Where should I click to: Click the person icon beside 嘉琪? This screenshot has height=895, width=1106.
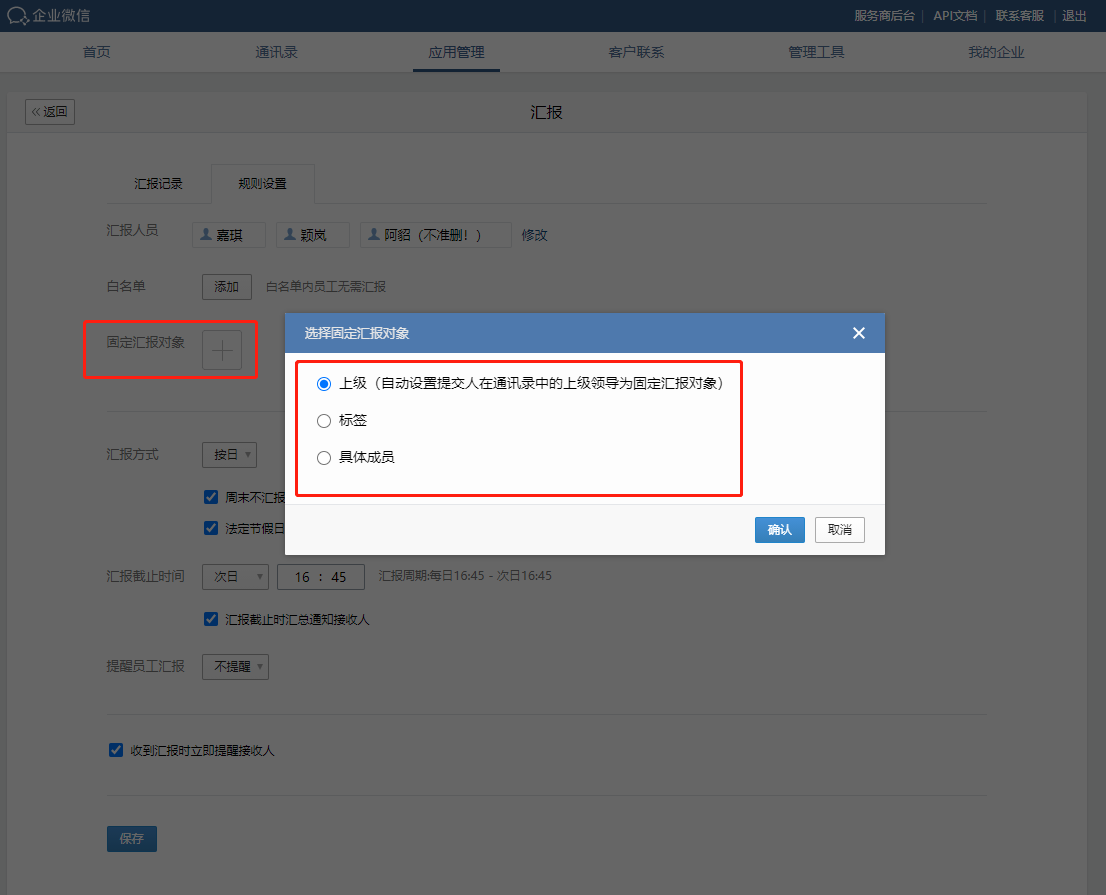coord(206,234)
